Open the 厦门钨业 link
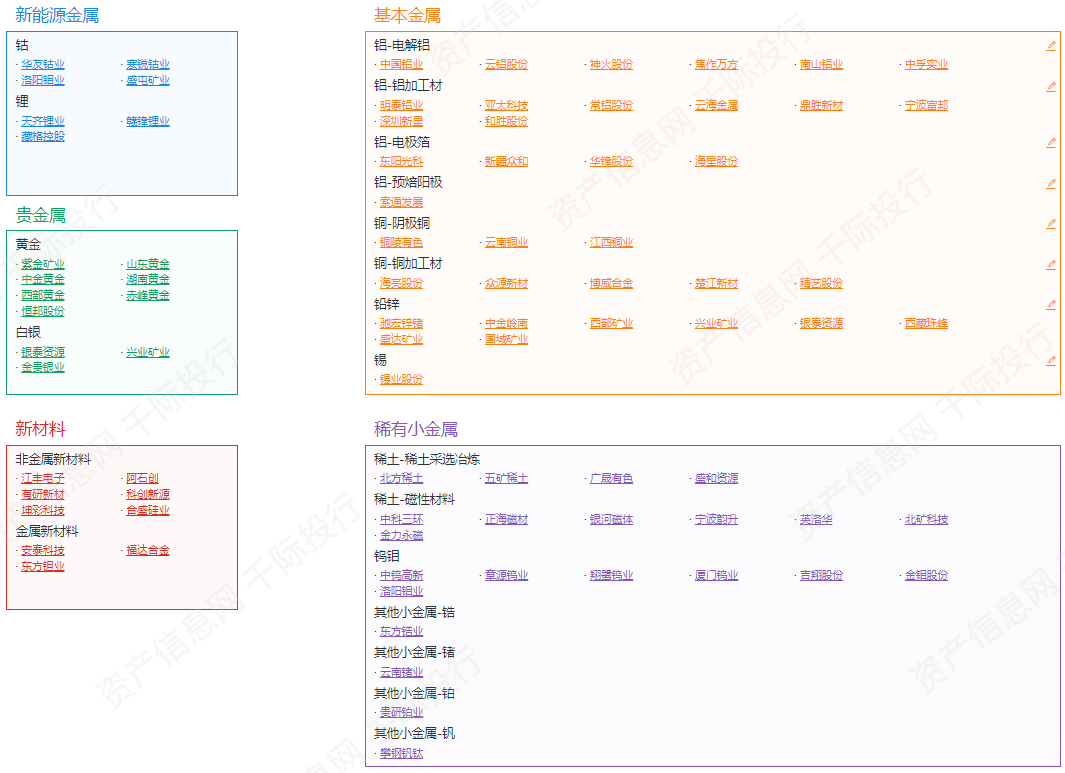1065x773 pixels. click(717, 575)
